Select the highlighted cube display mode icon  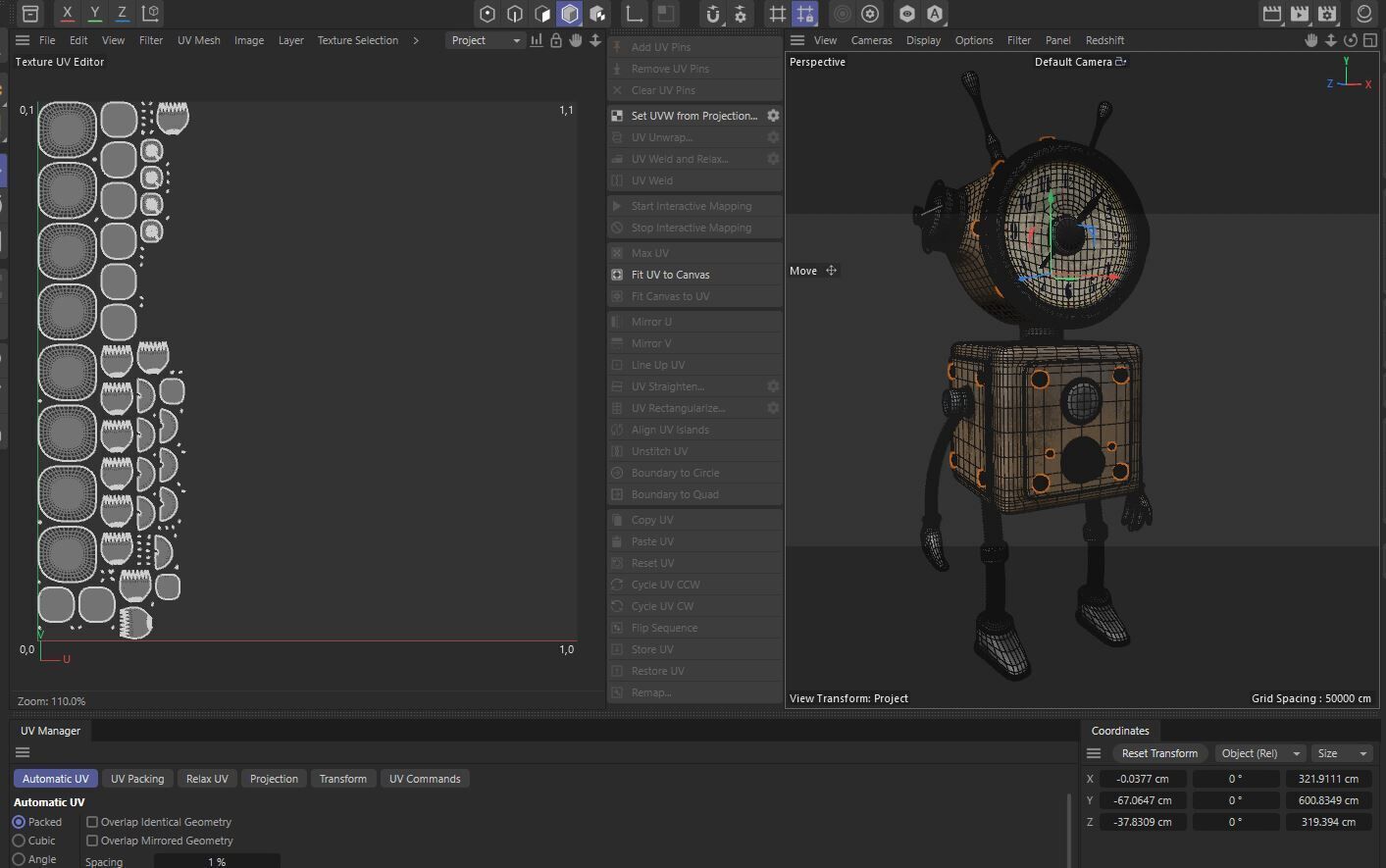pos(570,14)
